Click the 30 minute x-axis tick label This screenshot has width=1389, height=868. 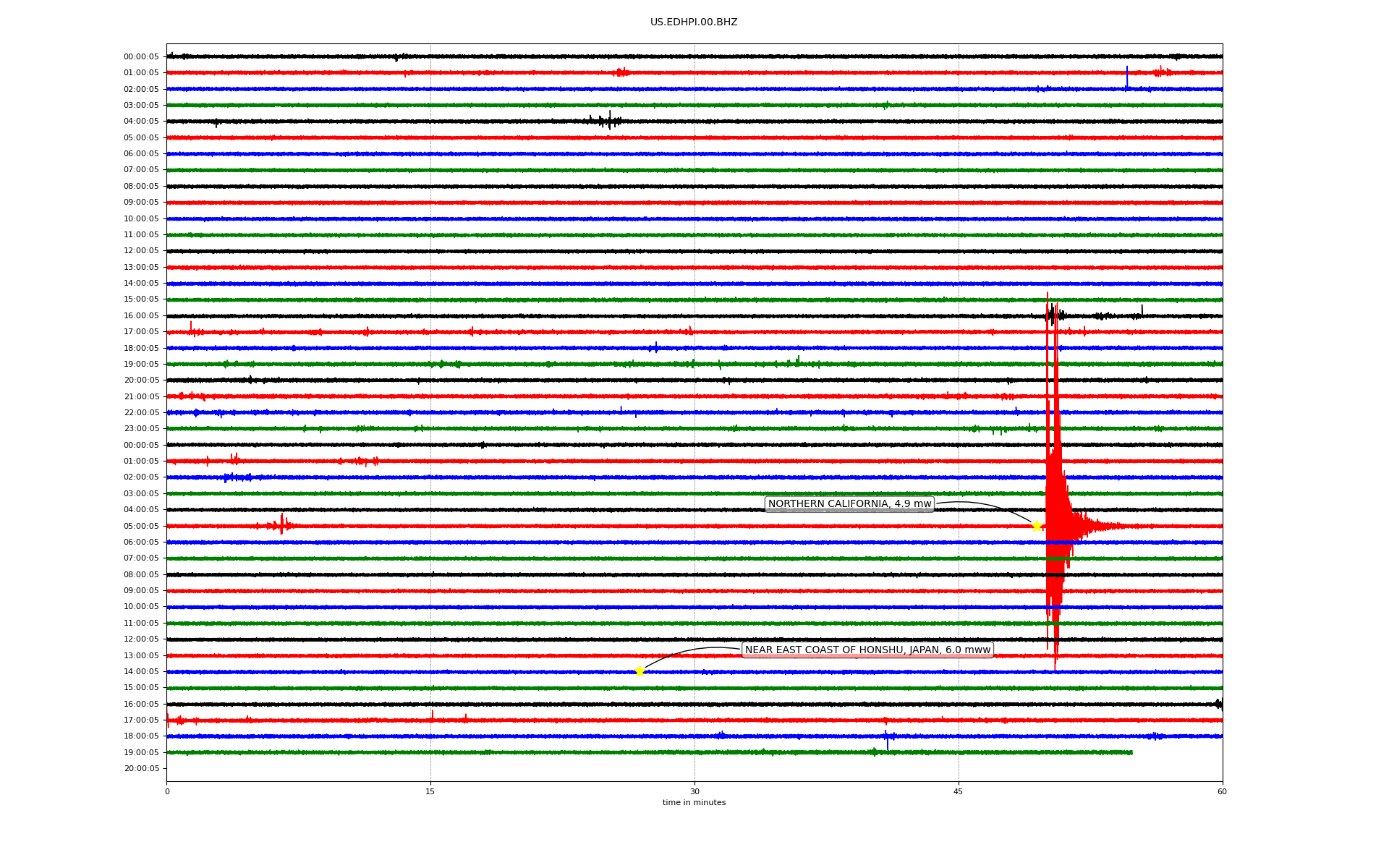694,791
